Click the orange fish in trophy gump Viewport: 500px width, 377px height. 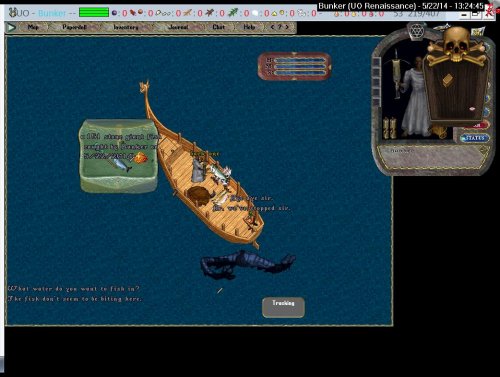point(140,158)
